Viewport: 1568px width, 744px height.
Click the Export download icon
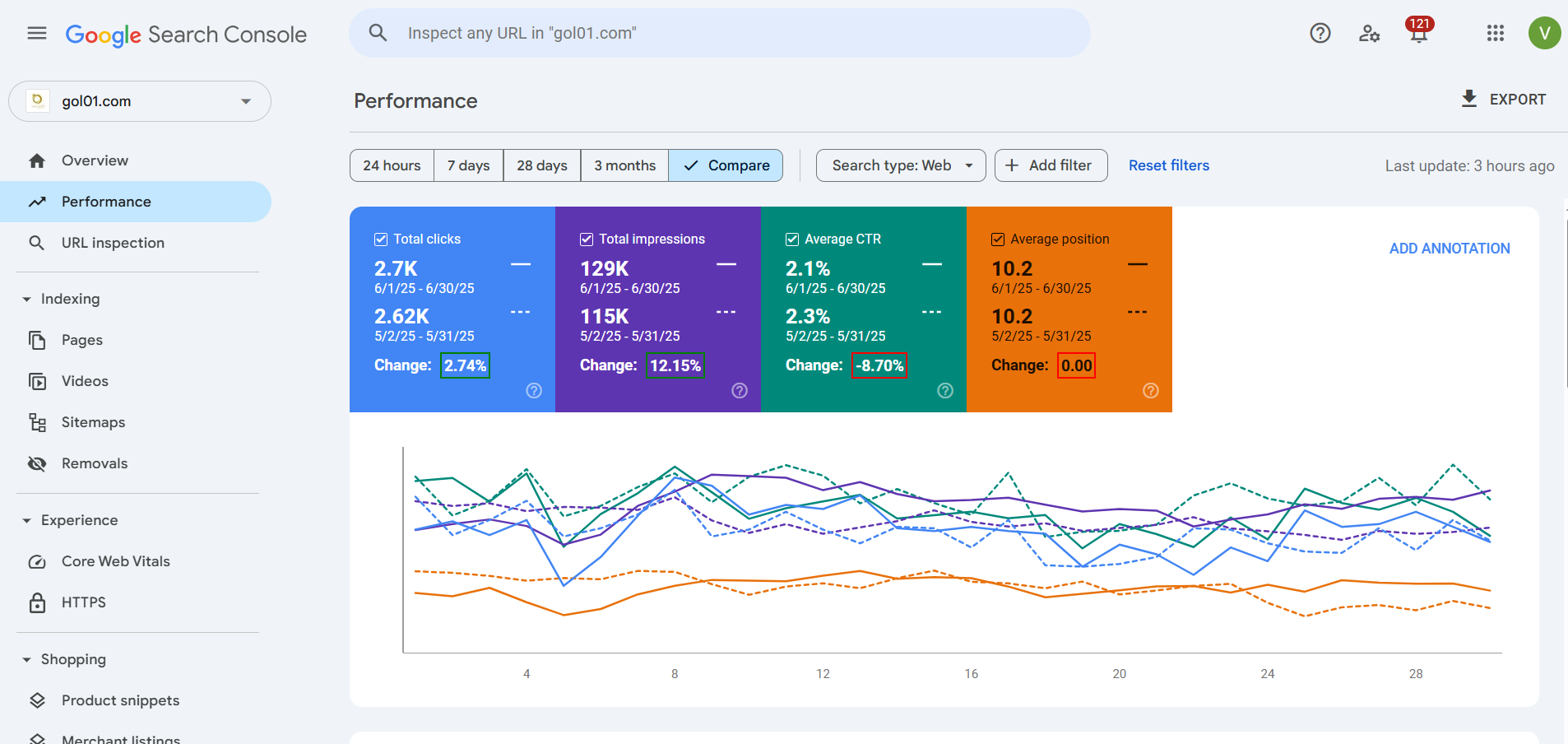coord(1469,99)
